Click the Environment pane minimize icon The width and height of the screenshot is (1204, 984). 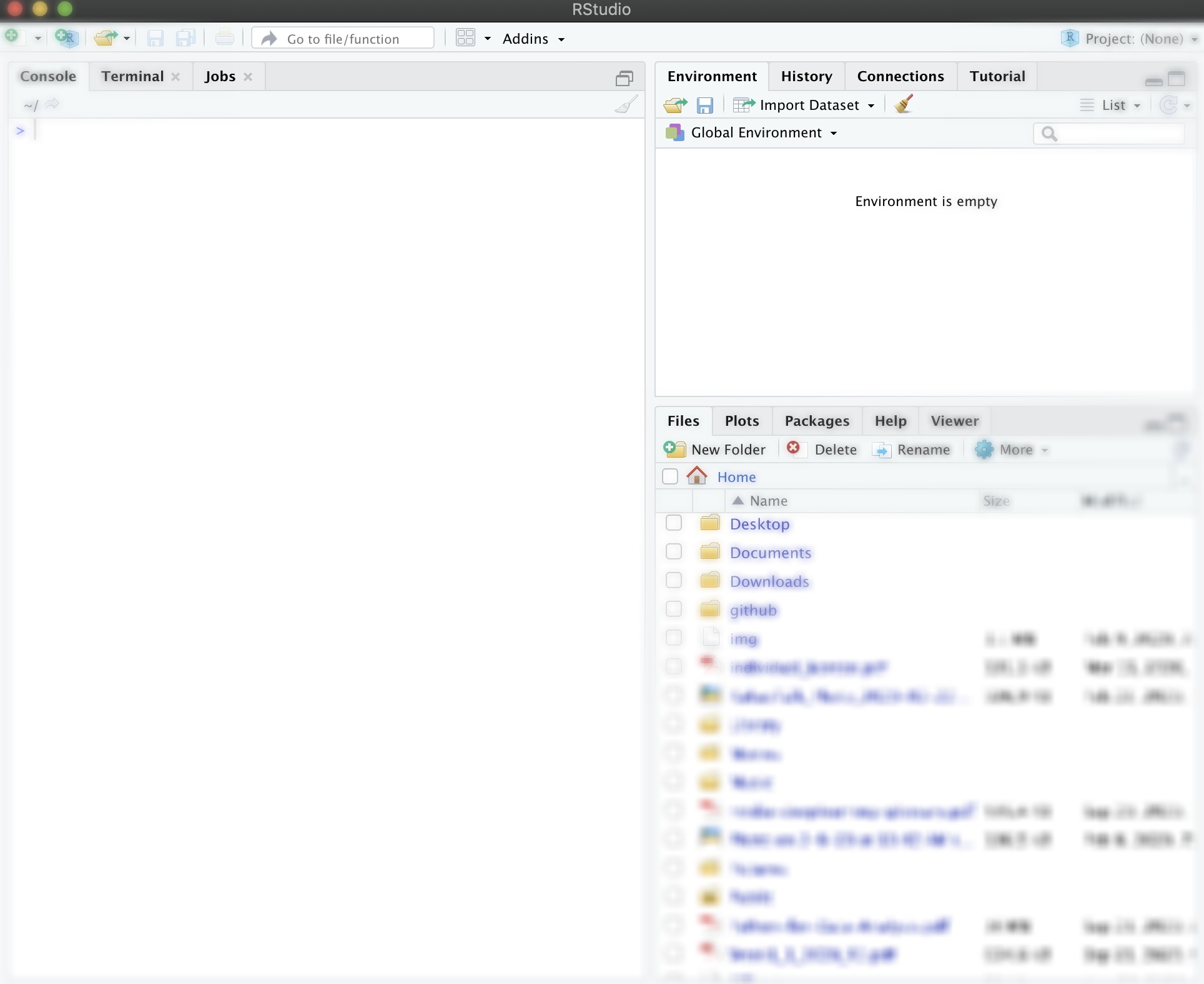click(x=1153, y=81)
